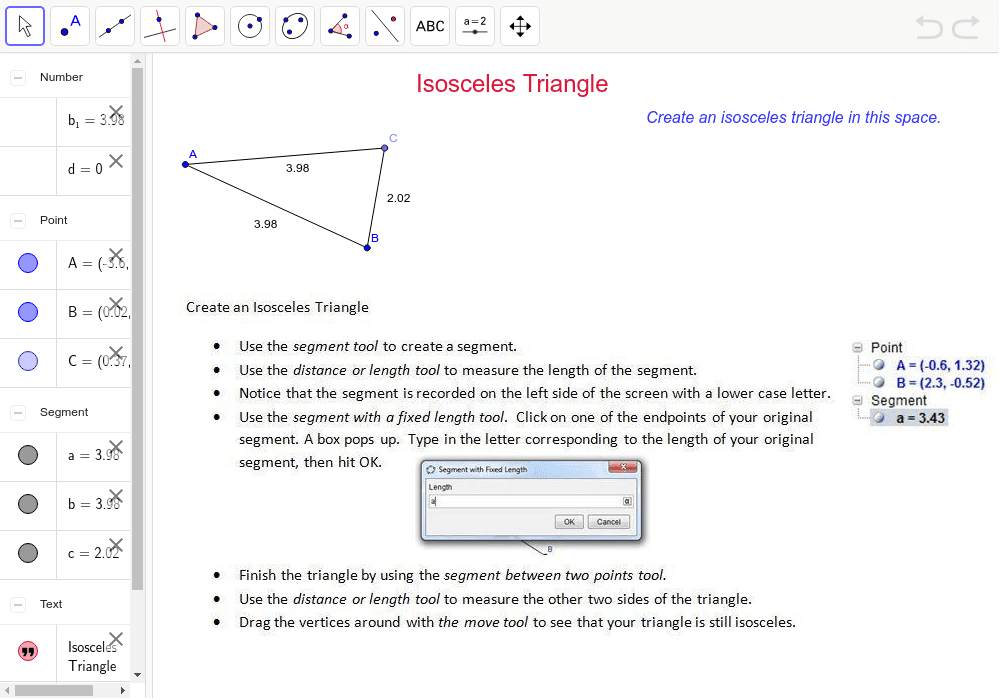Select vertex B of the triangle

(367, 247)
